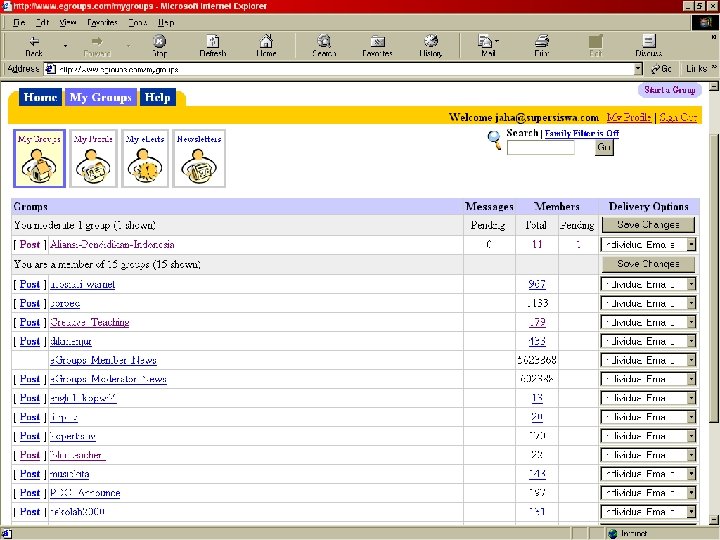Open the Search toolbar icon
The image size is (720, 540).
[324, 46]
